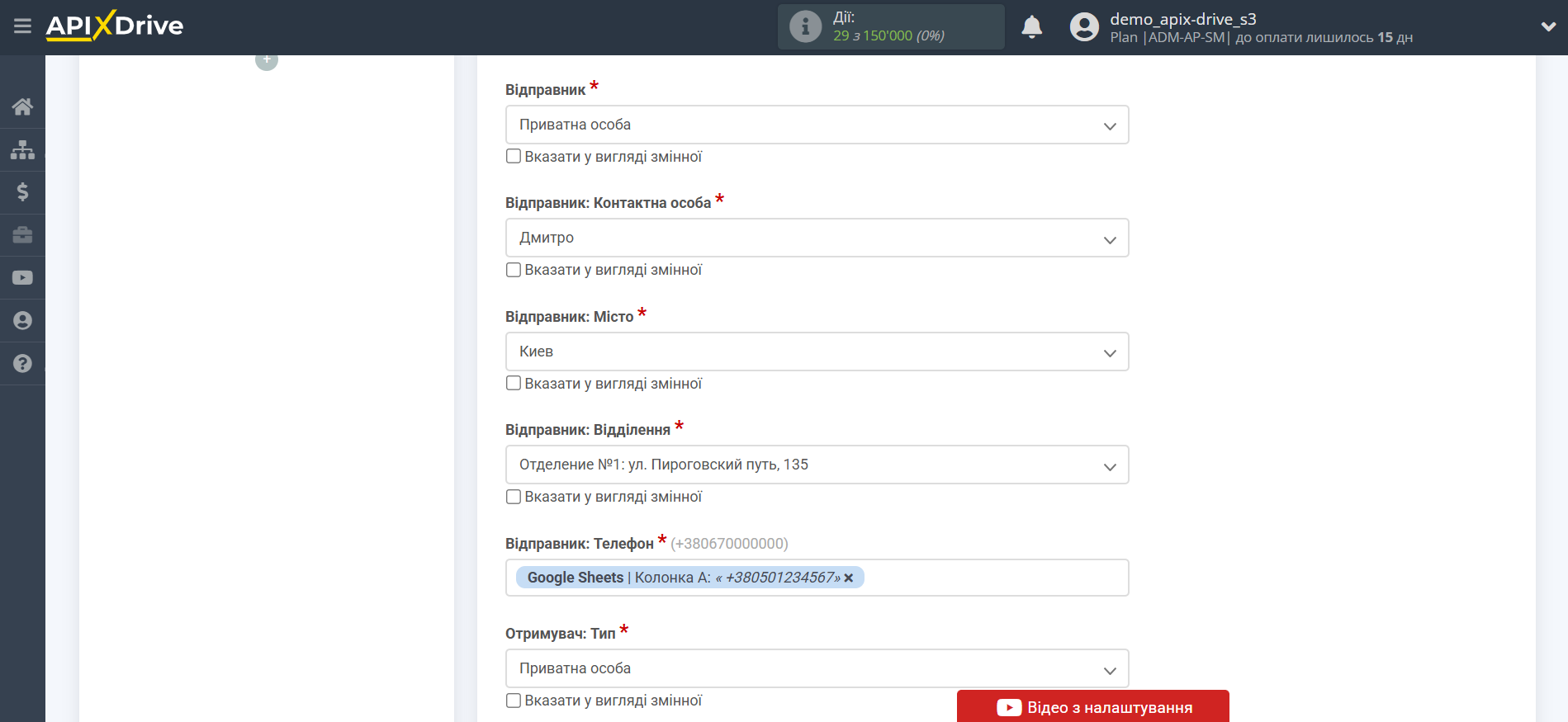The width and height of the screenshot is (1568, 722).
Task: Open the billing dollar icon
Action: (x=22, y=192)
